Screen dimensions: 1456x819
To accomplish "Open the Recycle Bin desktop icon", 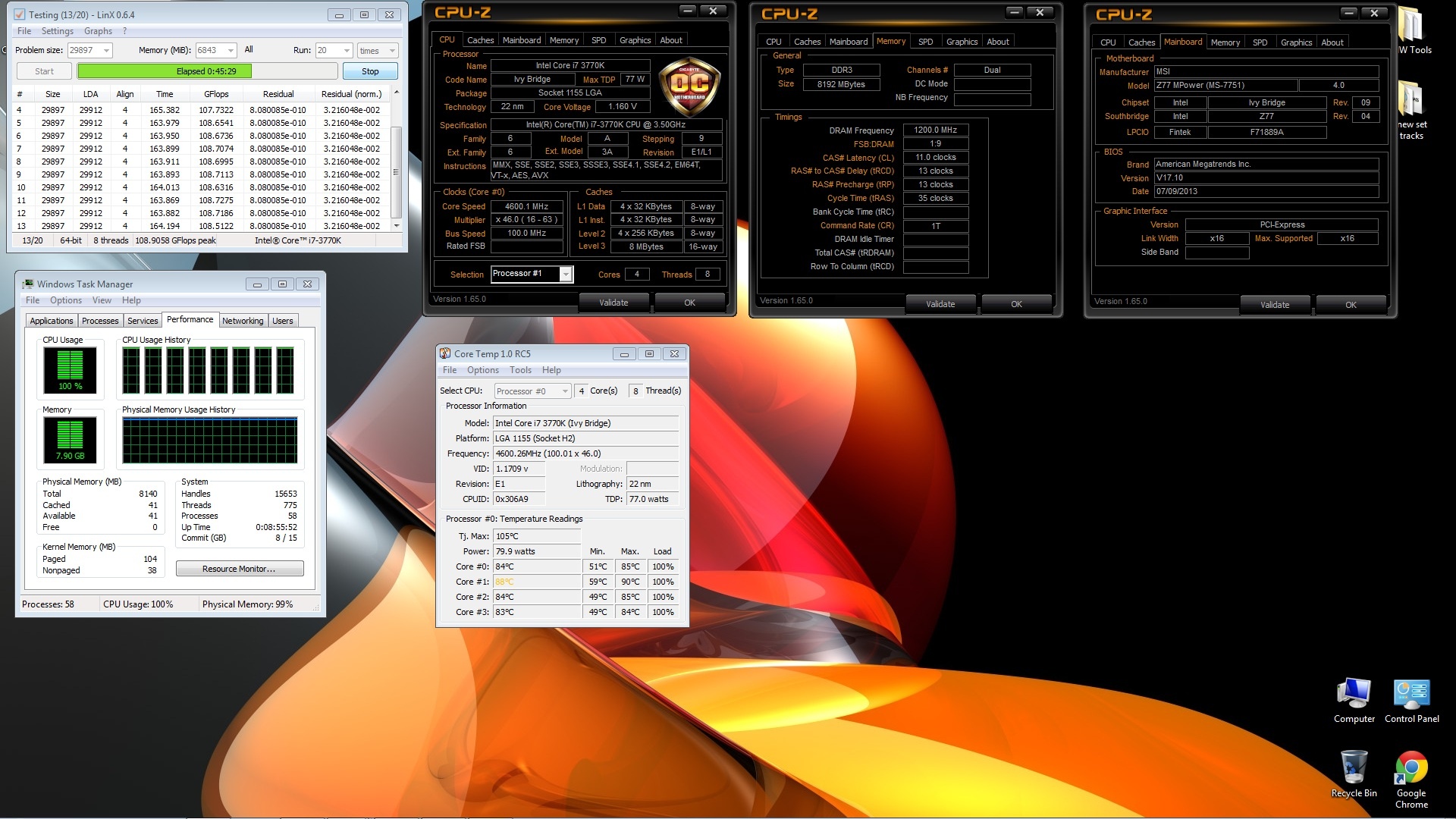I will (1354, 773).
